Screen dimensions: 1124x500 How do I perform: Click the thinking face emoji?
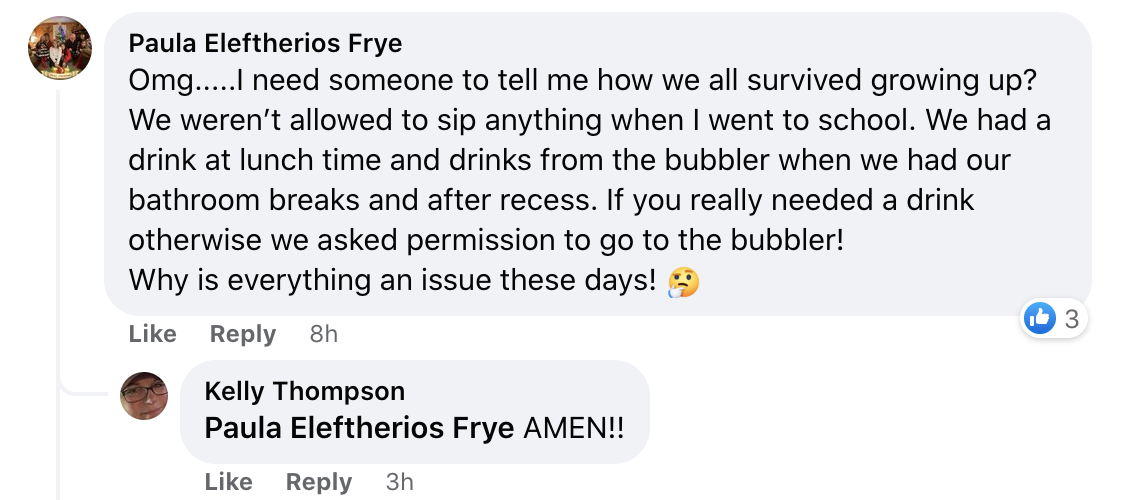click(683, 282)
